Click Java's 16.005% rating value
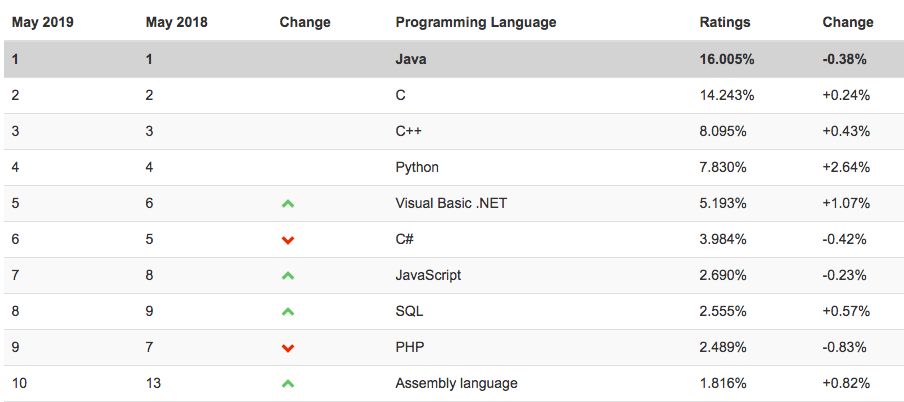The width and height of the screenshot is (904, 402). tap(727, 59)
